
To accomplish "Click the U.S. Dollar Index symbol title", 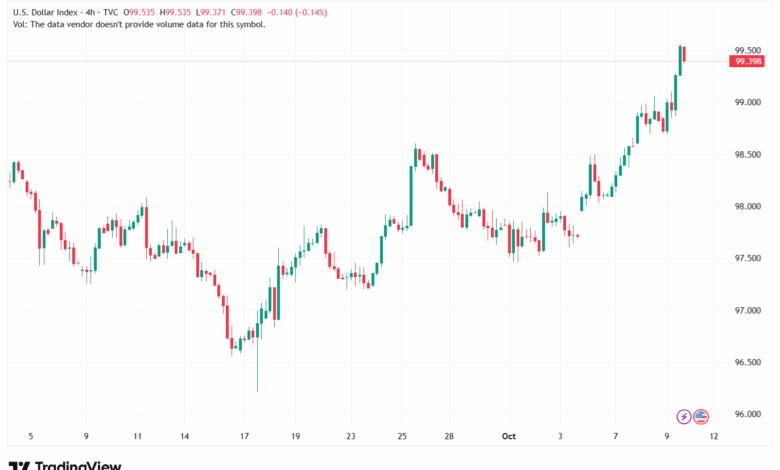I will (x=45, y=12).
